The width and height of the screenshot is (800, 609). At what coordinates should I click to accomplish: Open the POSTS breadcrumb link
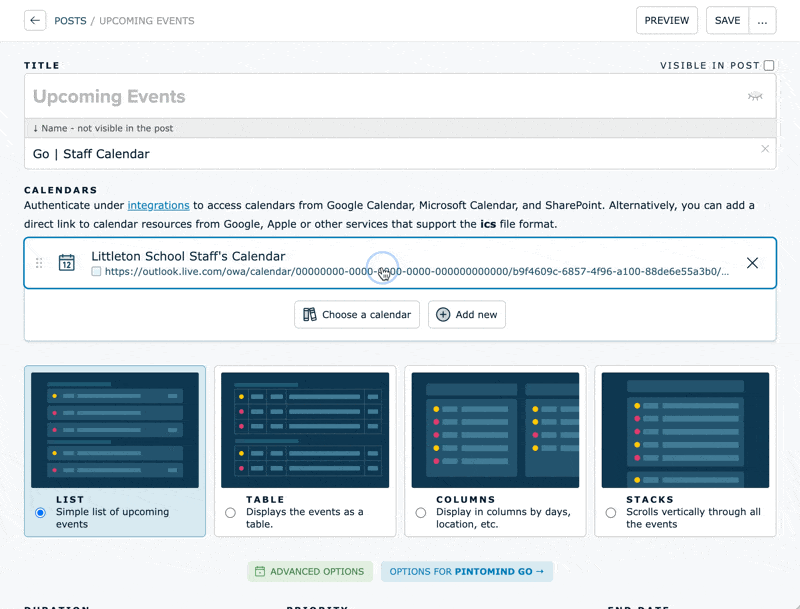[70, 21]
